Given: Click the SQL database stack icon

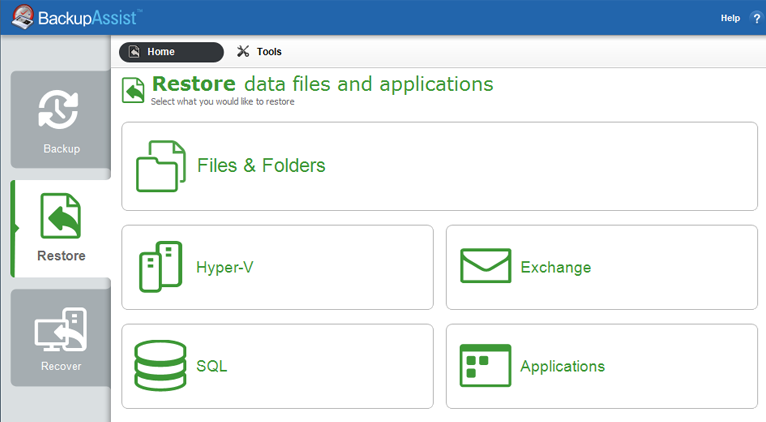Looking at the screenshot, I should [160, 366].
